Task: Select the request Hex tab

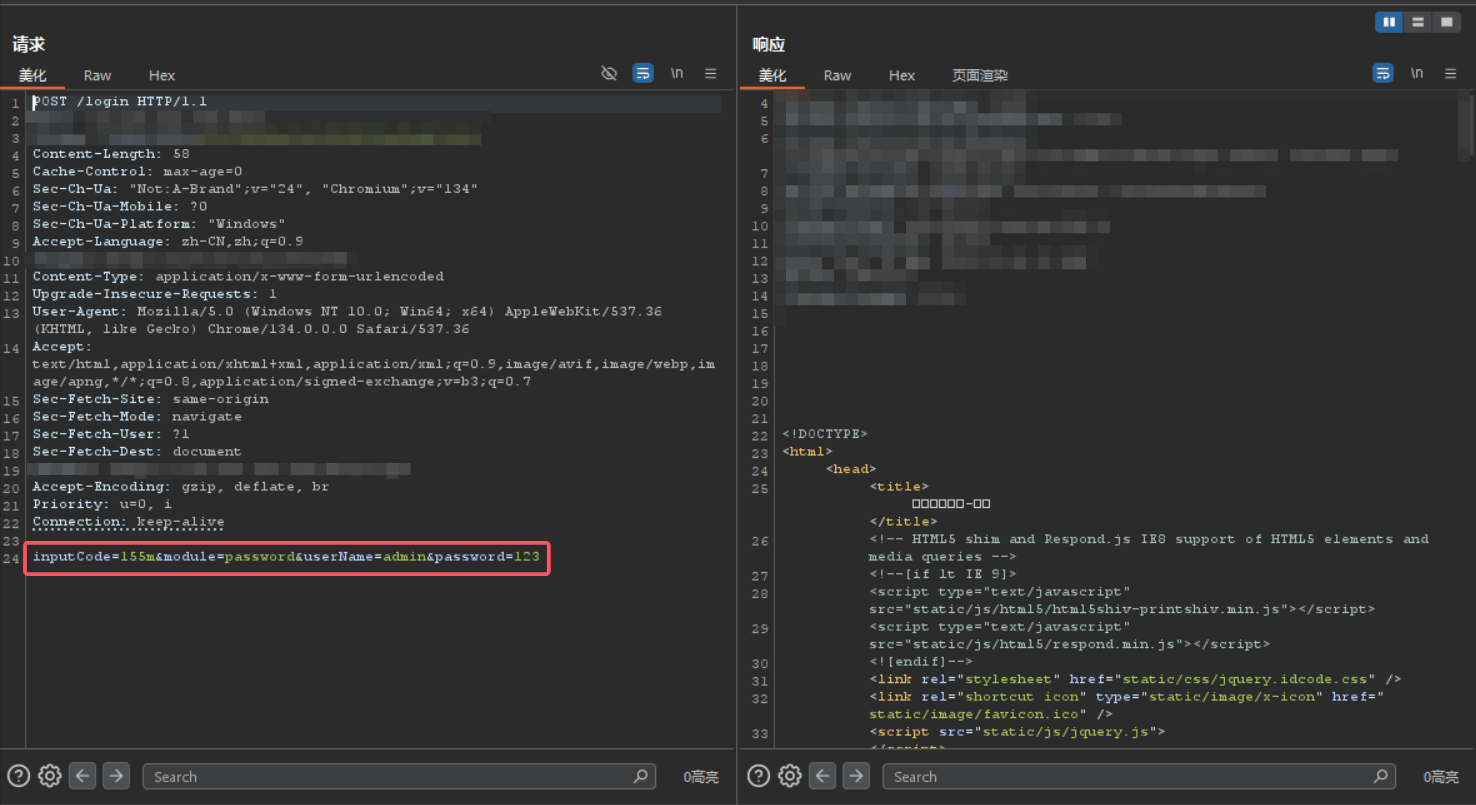Action: coord(162,75)
